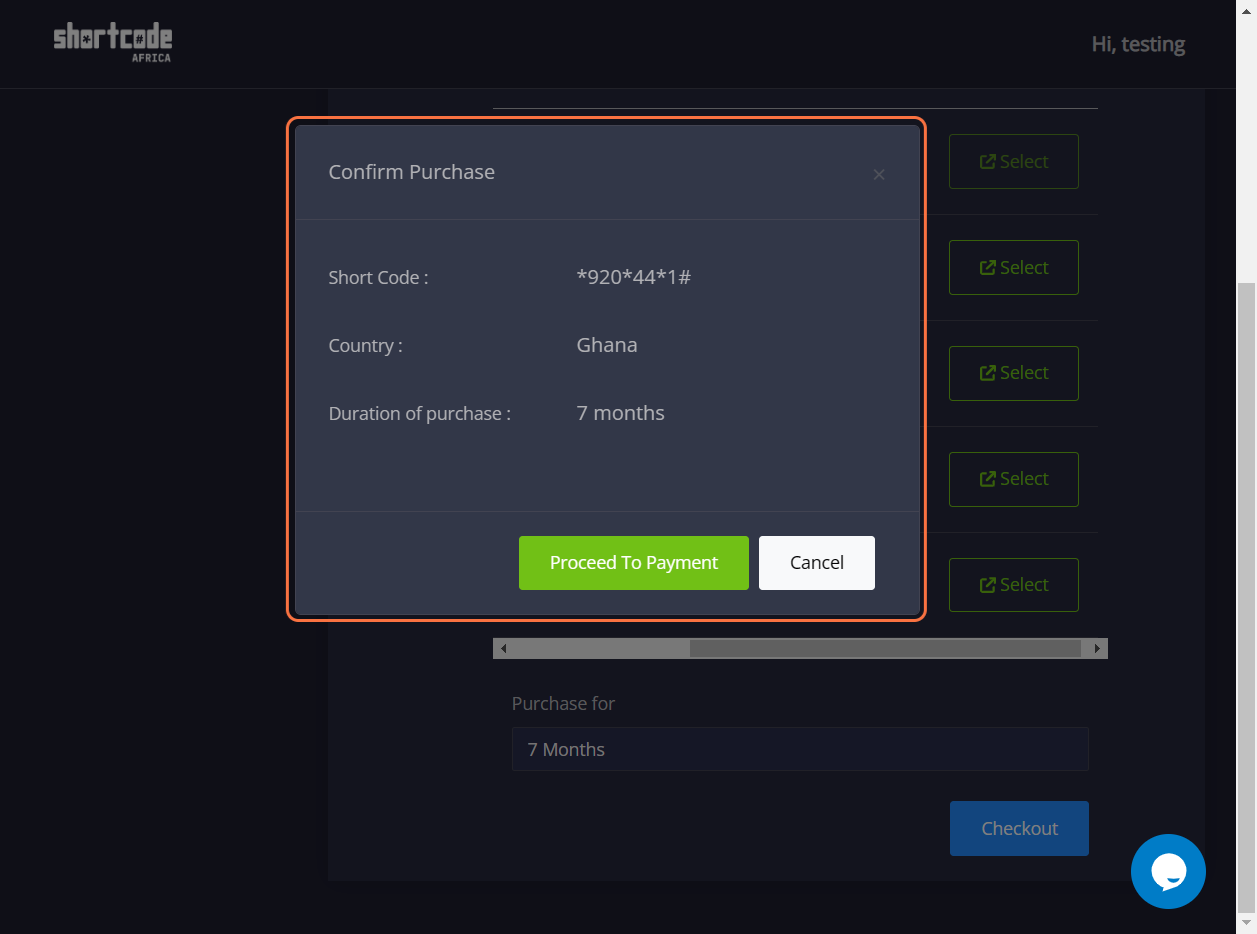Click the *920*44*1# short code value
Image resolution: width=1257 pixels, height=934 pixels.
[x=634, y=277]
